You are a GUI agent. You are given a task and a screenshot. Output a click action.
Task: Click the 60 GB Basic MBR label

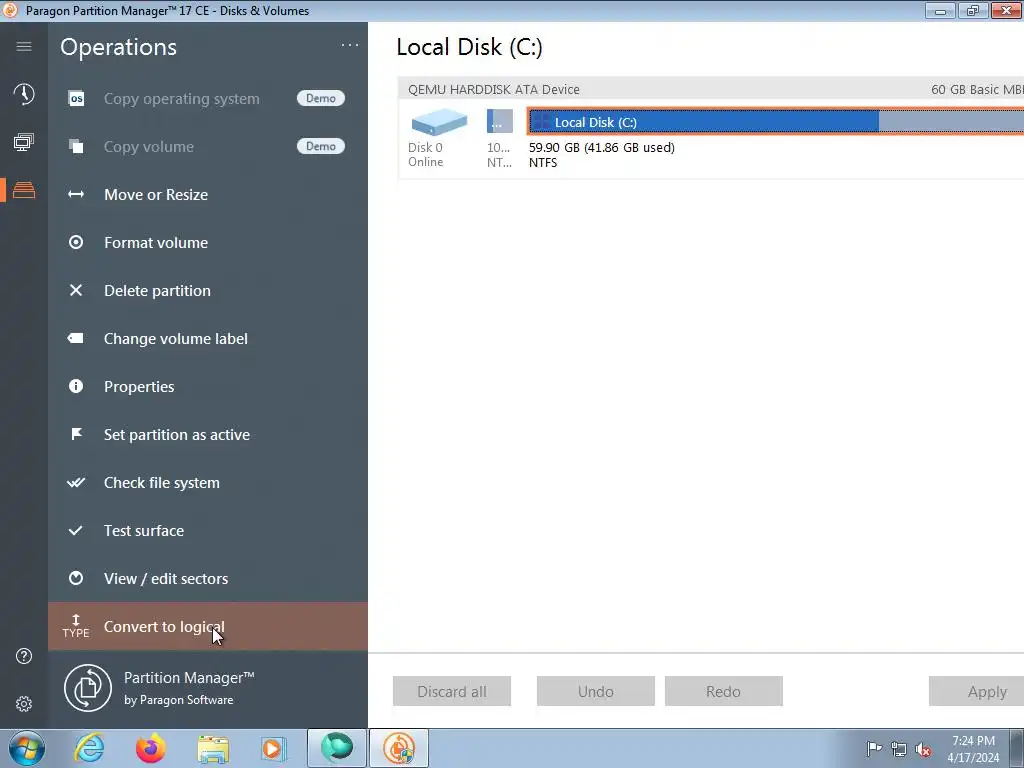(x=977, y=89)
